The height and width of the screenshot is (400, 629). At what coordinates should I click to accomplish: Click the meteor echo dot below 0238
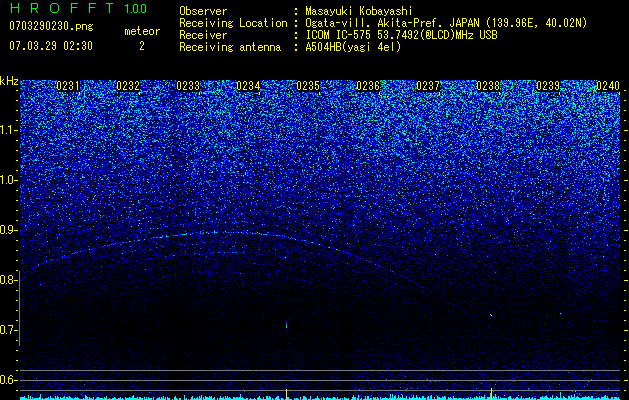coord(491,315)
